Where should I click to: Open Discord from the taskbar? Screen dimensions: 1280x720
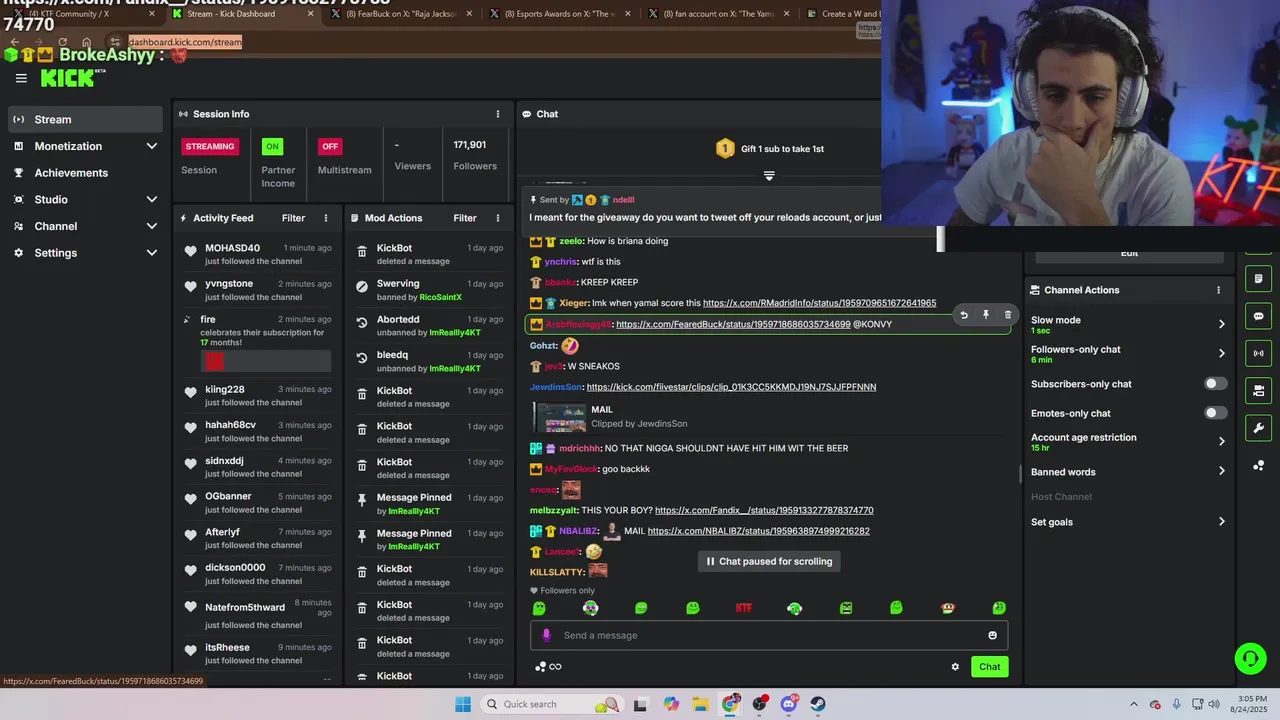tap(789, 704)
